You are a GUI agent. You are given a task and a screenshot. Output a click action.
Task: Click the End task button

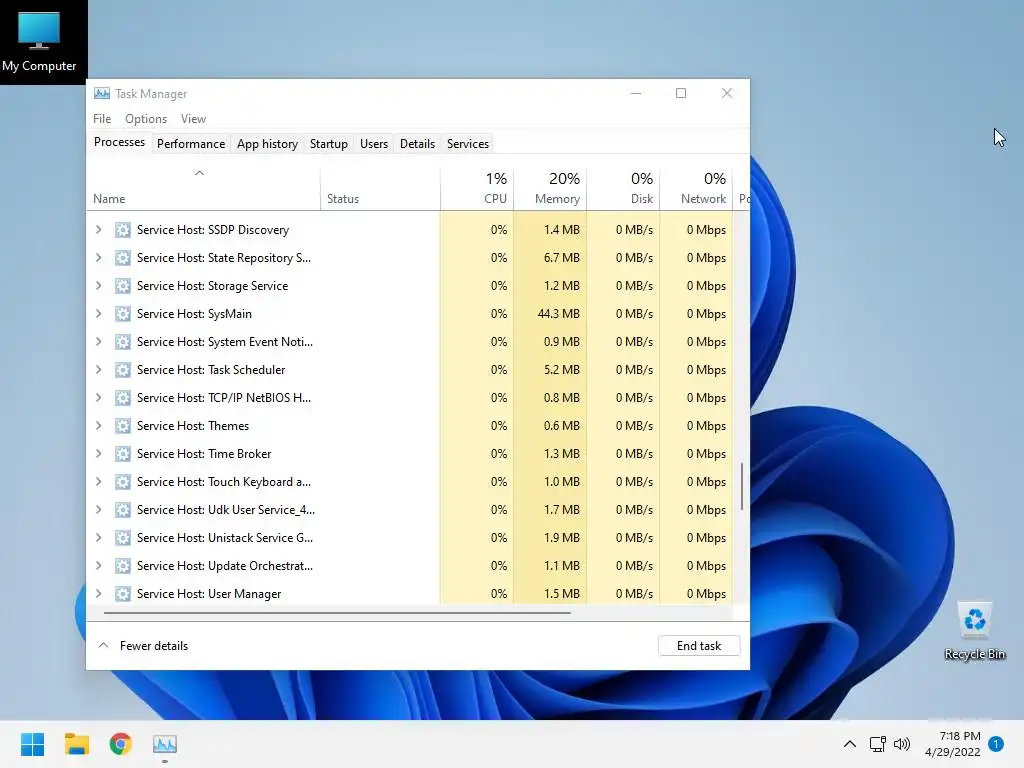click(699, 645)
